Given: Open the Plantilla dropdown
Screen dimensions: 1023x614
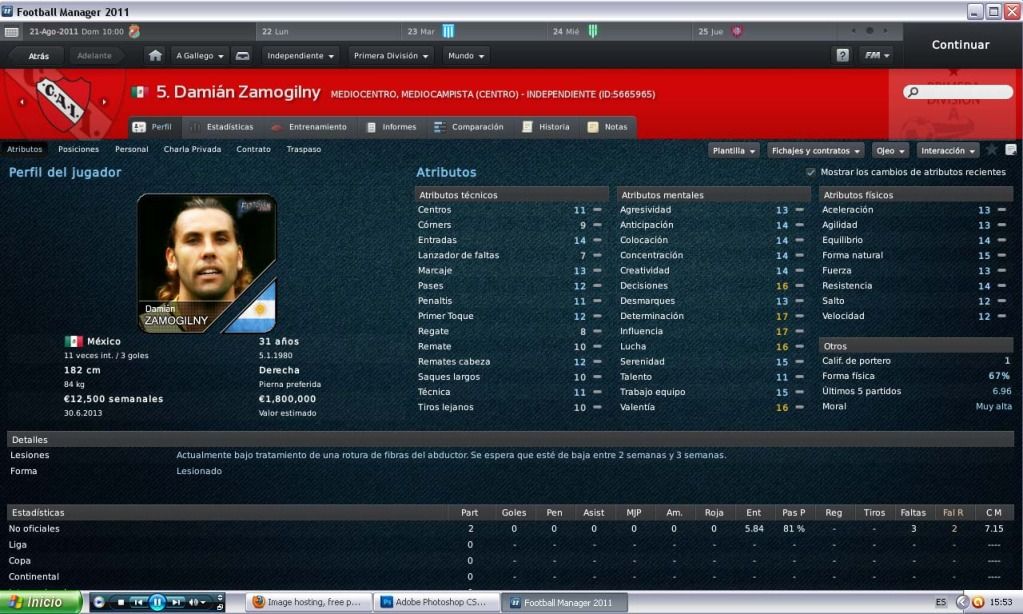Looking at the screenshot, I should click(734, 151).
